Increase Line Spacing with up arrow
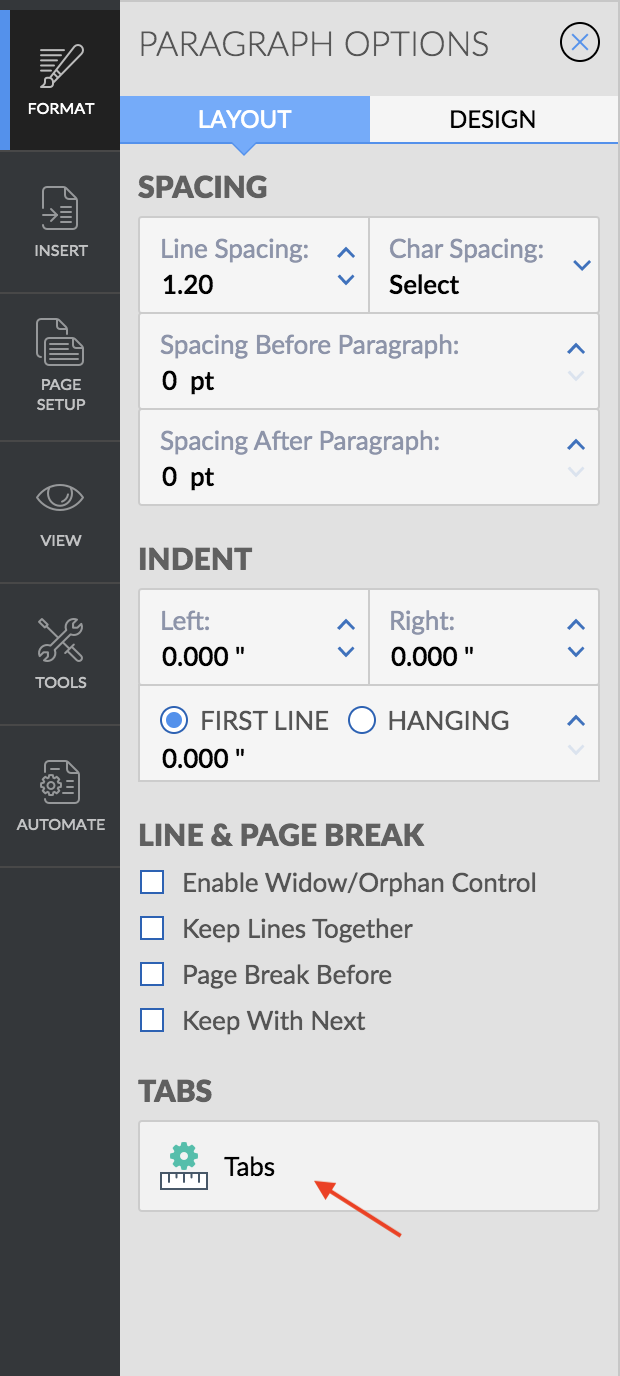 [346, 253]
